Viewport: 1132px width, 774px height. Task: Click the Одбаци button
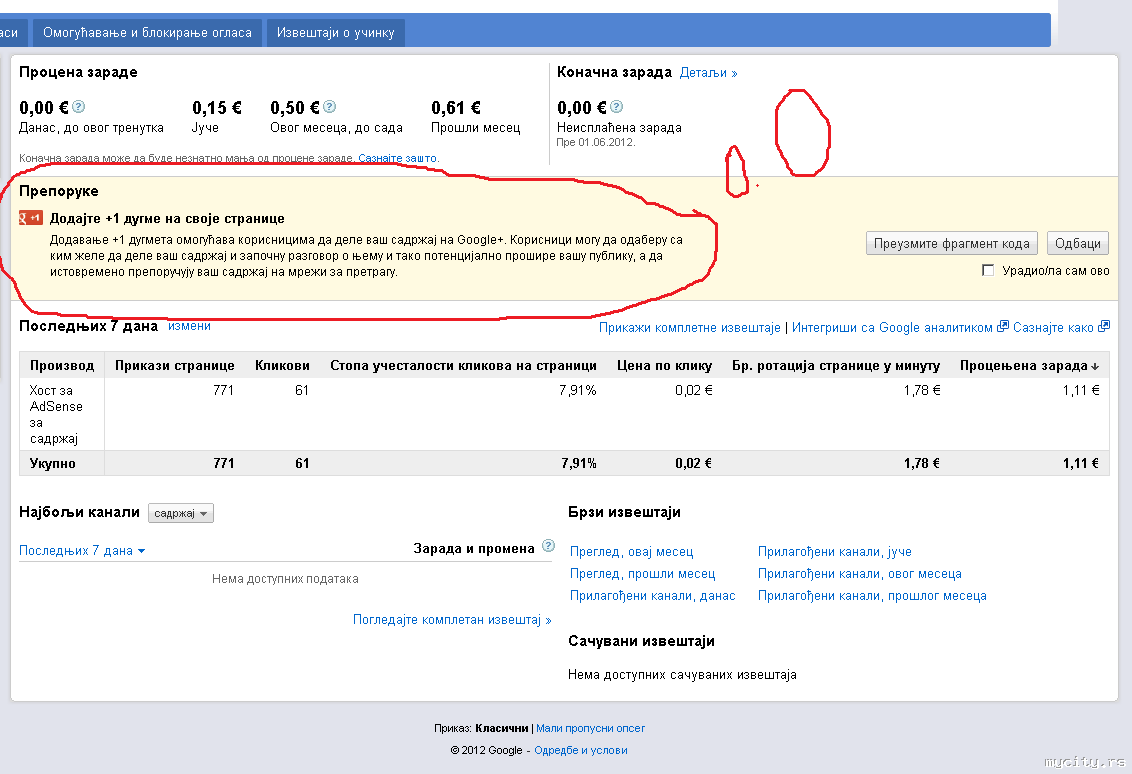pyautogui.click(x=1078, y=243)
